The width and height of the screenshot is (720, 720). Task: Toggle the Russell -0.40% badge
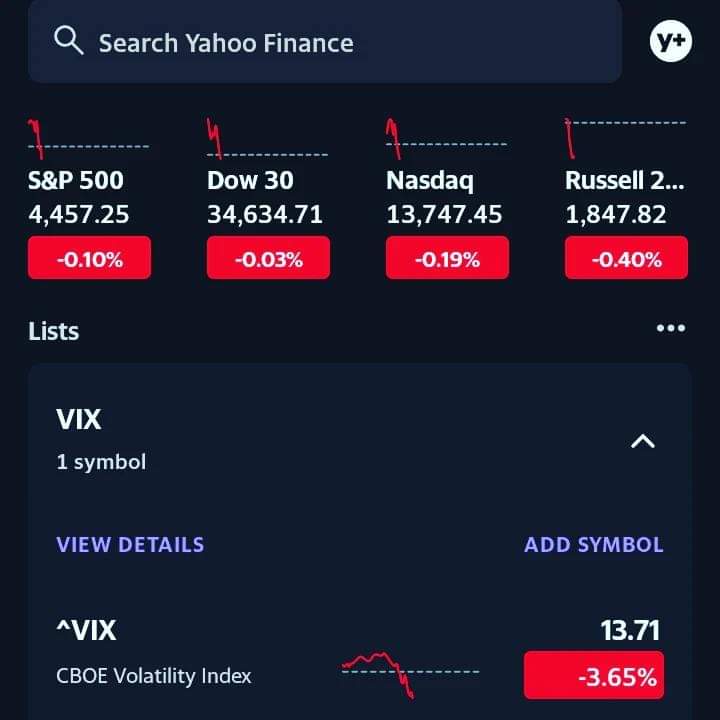626,258
